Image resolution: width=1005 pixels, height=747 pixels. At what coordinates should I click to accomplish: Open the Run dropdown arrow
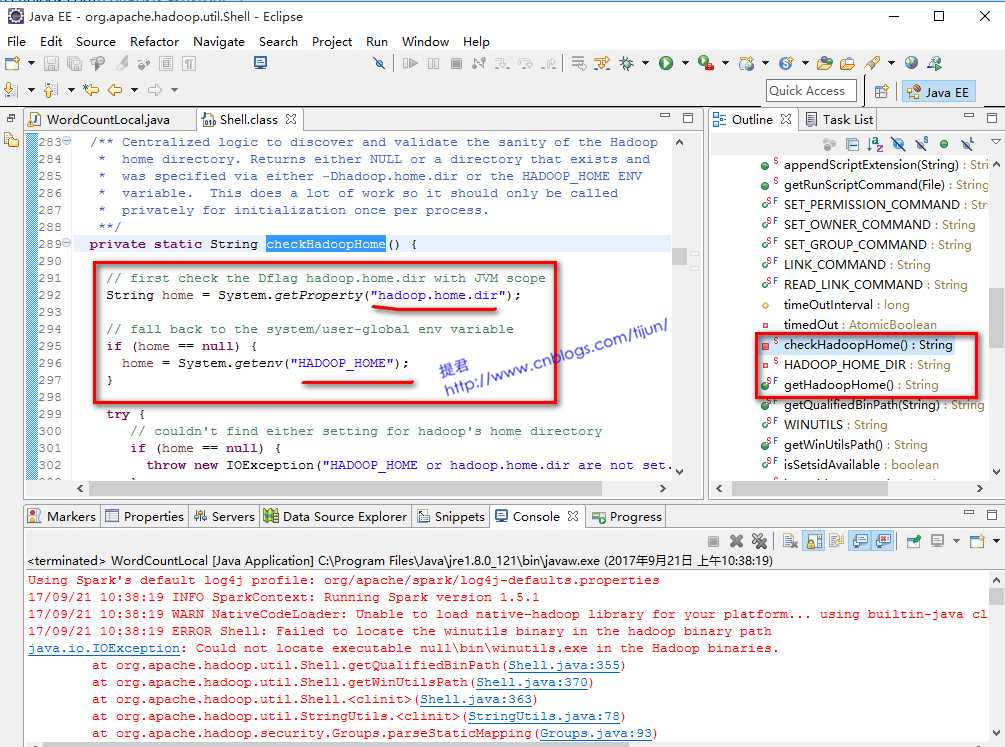[x=685, y=63]
